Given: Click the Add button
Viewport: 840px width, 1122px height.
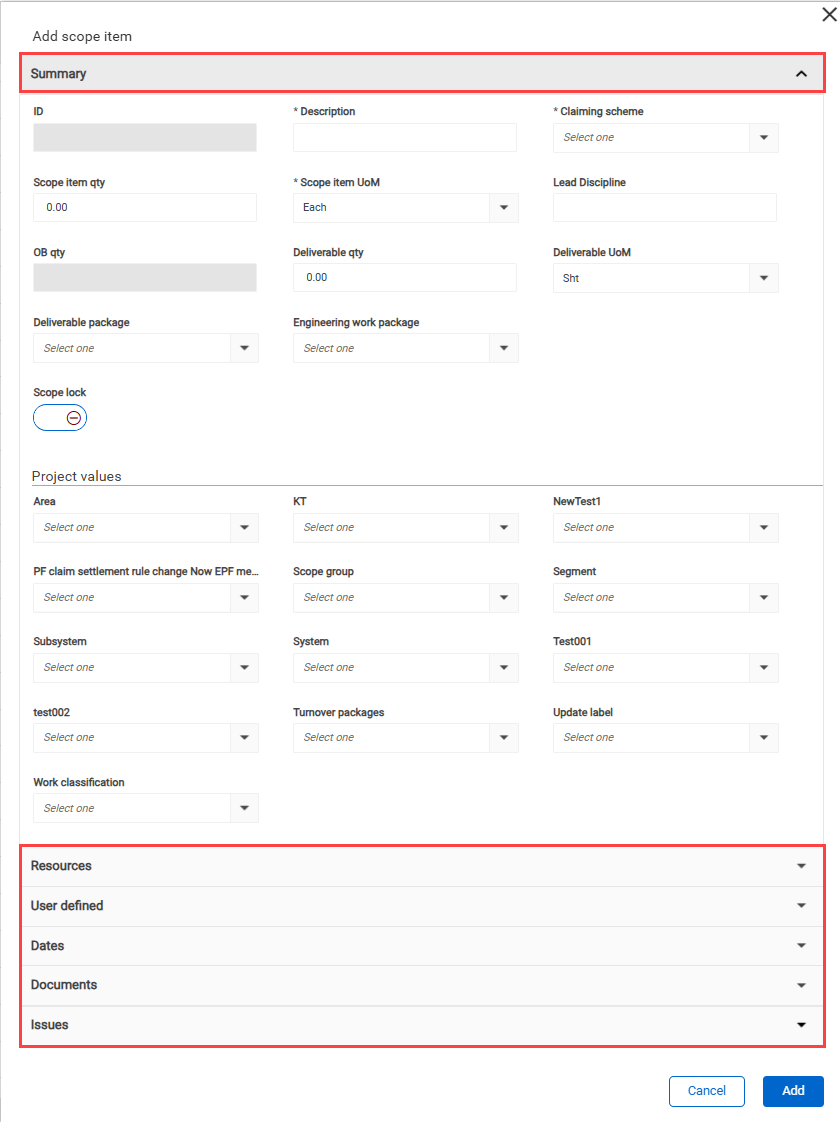Looking at the screenshot, I should point(793,1091).
